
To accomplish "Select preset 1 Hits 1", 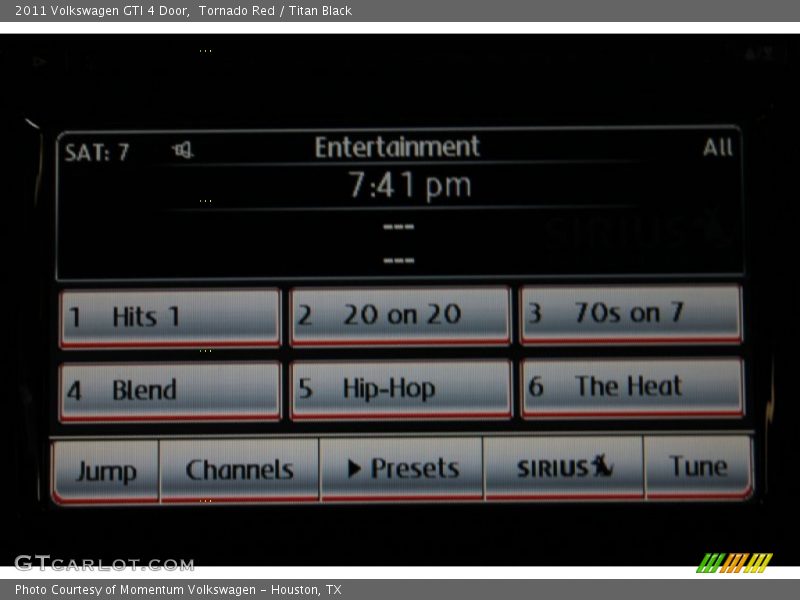I will click(x=170, y=318).
